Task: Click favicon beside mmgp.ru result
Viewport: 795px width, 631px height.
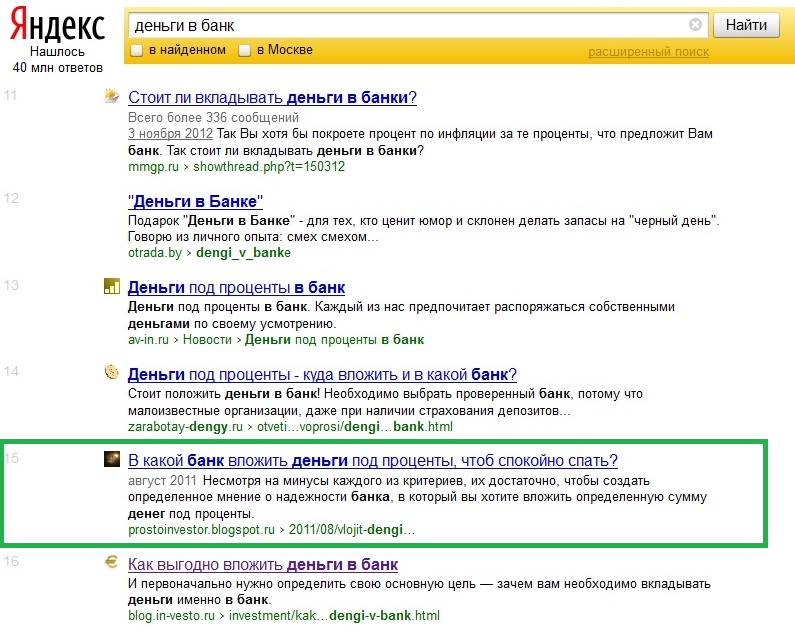Action: point(112,96)
